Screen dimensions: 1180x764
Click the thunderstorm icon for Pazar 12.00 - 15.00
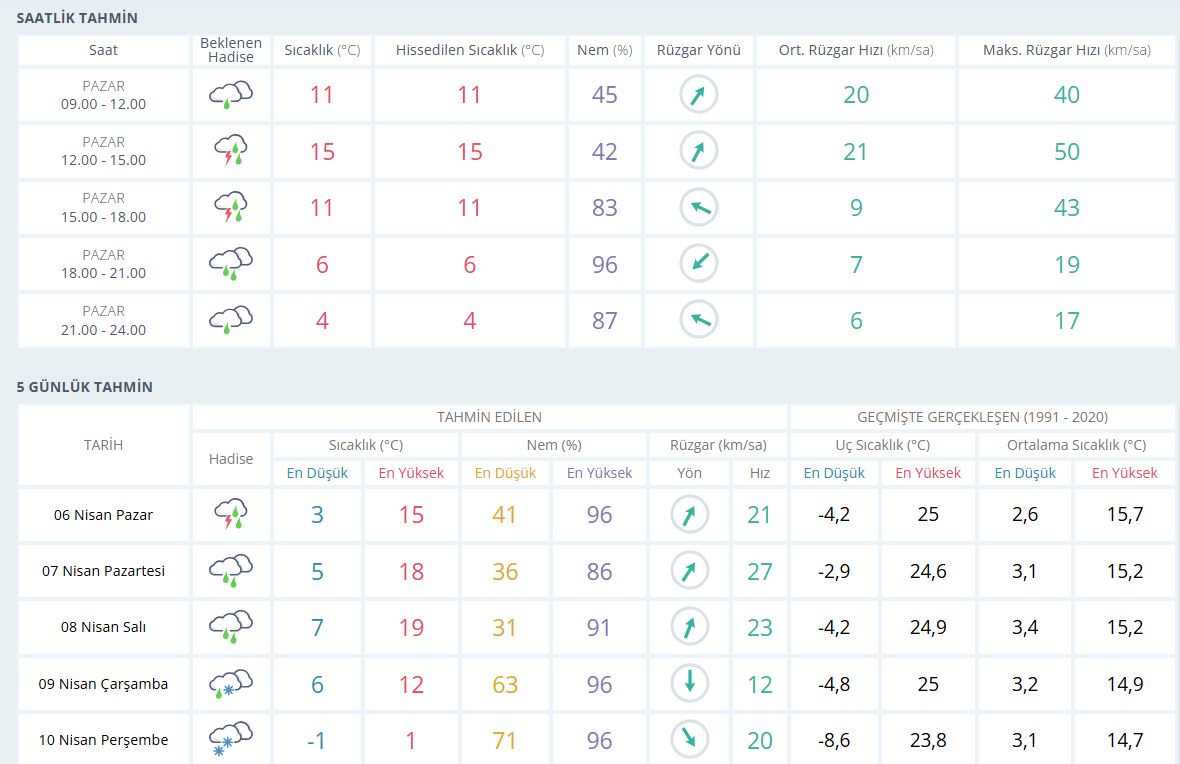click(x=230, y=151)
